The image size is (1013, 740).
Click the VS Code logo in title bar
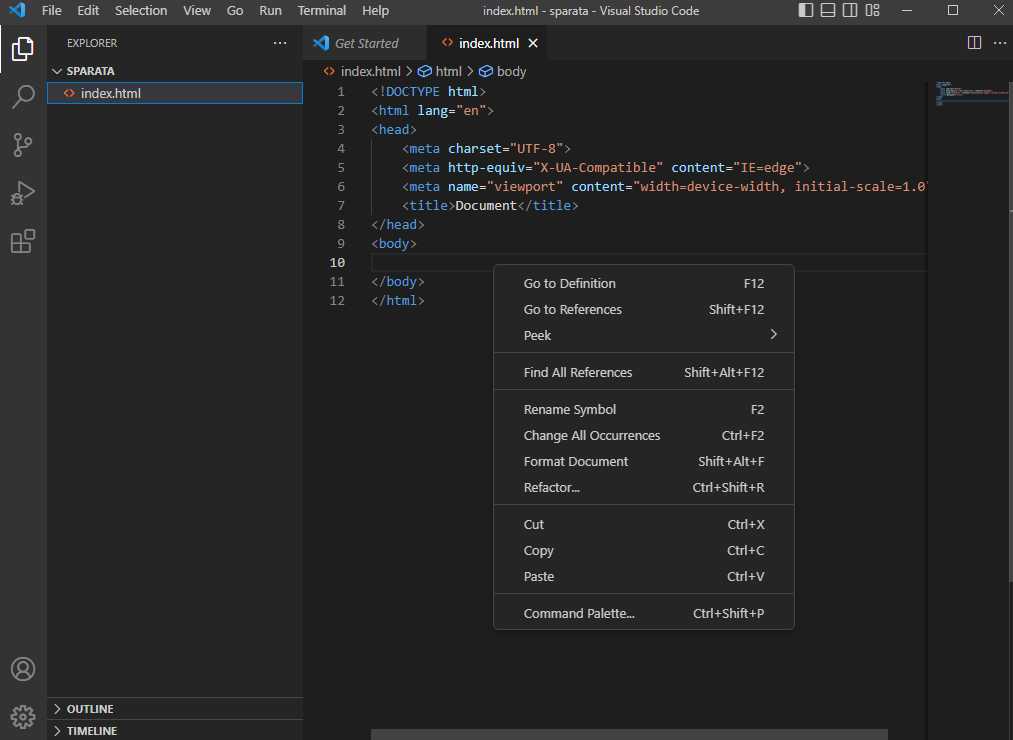tap(17, 10)
